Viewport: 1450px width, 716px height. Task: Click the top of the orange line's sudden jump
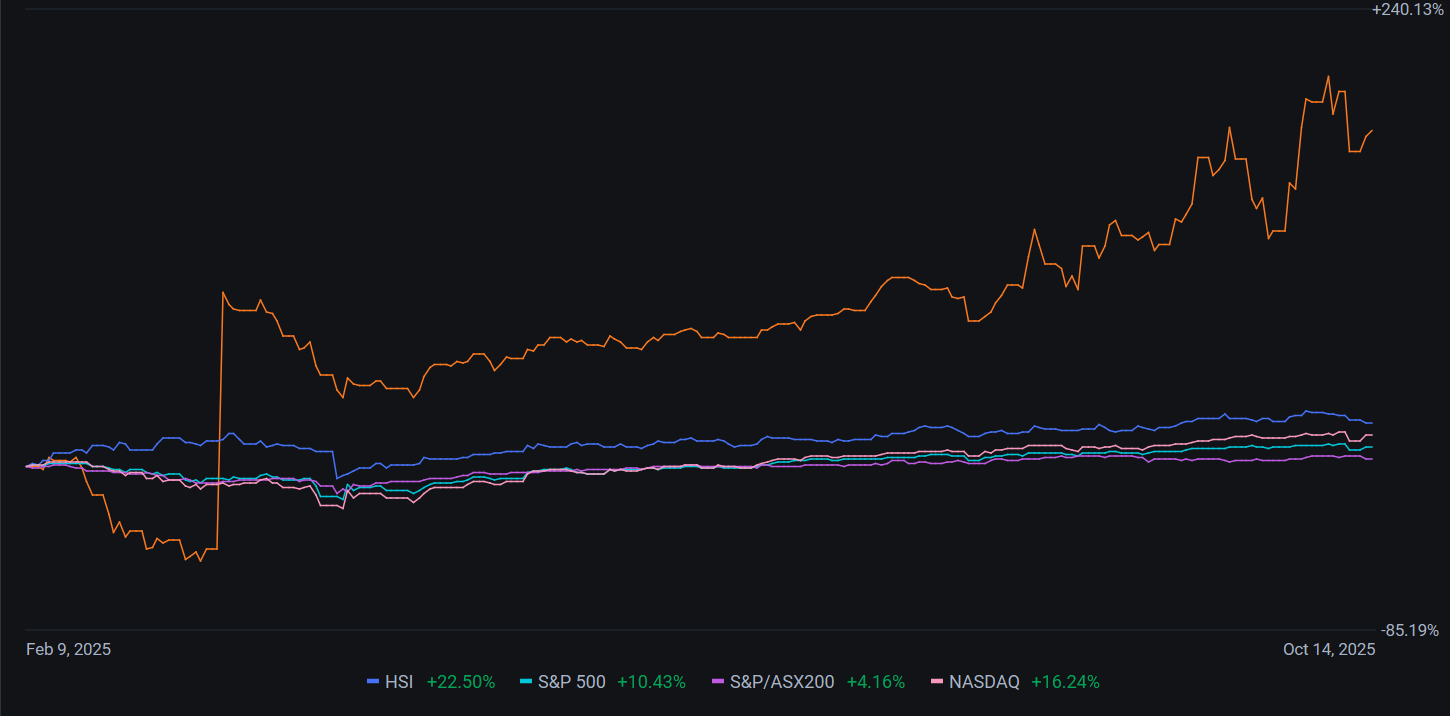pos(222,292)
